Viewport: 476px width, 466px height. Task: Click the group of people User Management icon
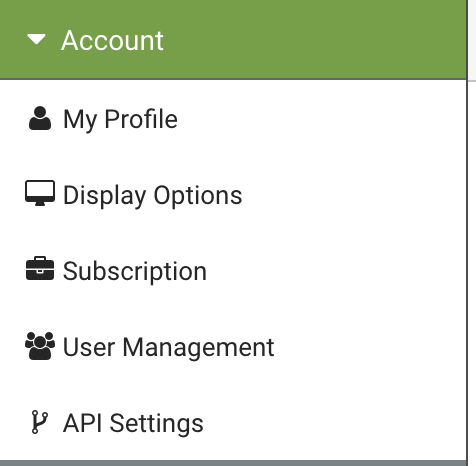pos(40,346)
